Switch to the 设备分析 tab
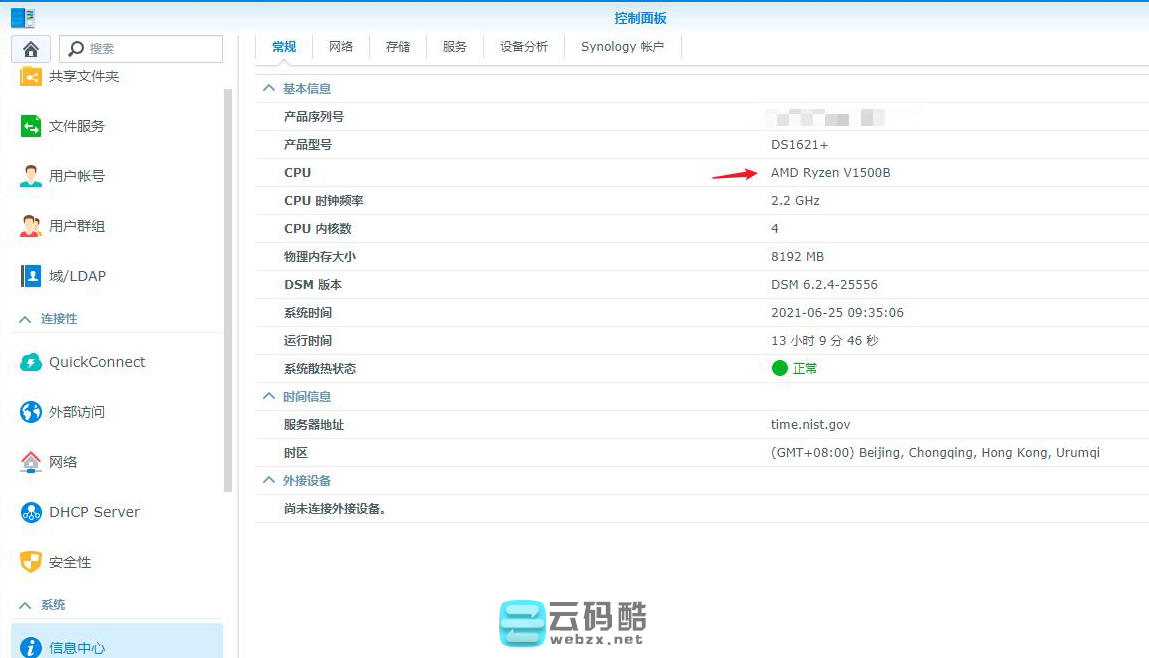Viewport: 1149px width, 658px height. click(524, 47)
